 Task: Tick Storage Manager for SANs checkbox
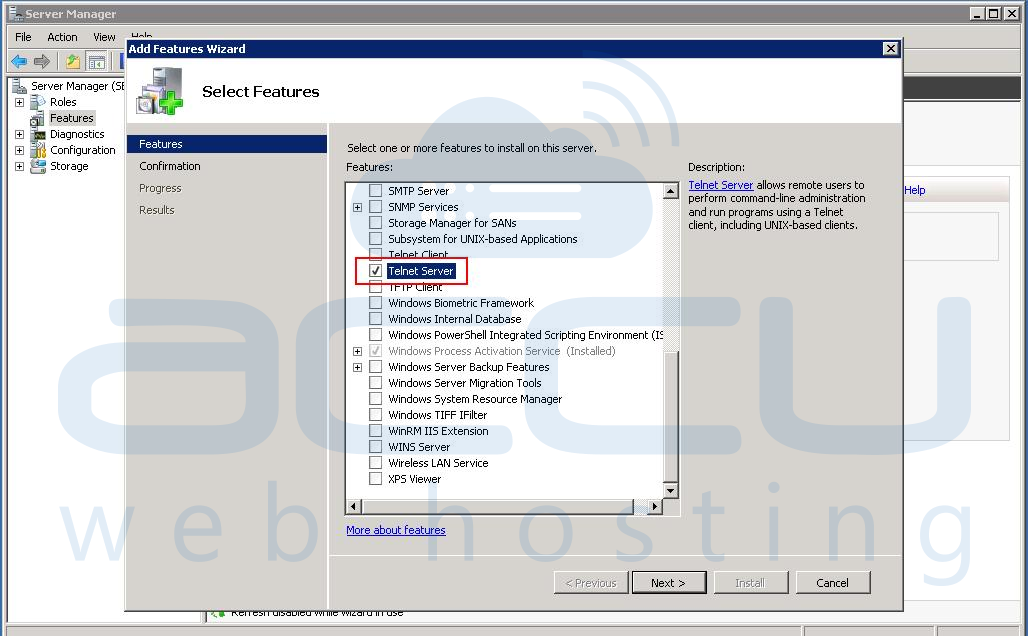(376, 223)
